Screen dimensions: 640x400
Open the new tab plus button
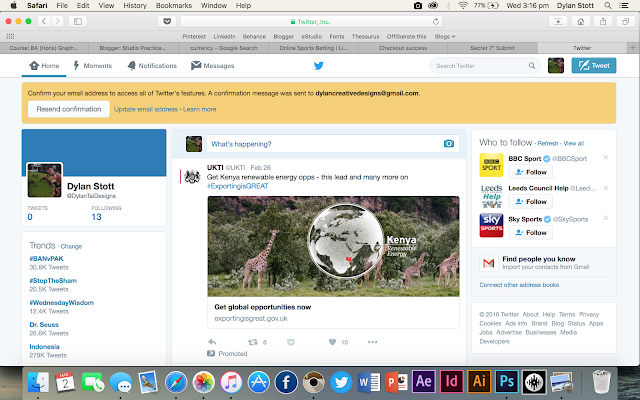coord(633,48)
